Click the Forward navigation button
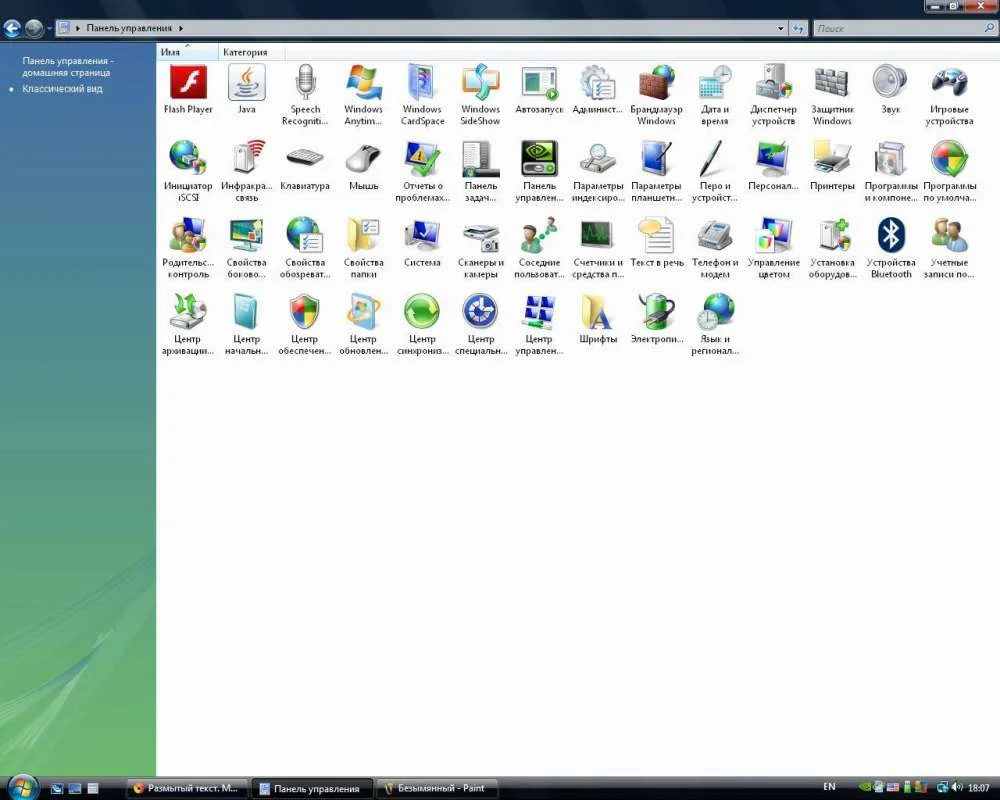 [x=34, y=28]
